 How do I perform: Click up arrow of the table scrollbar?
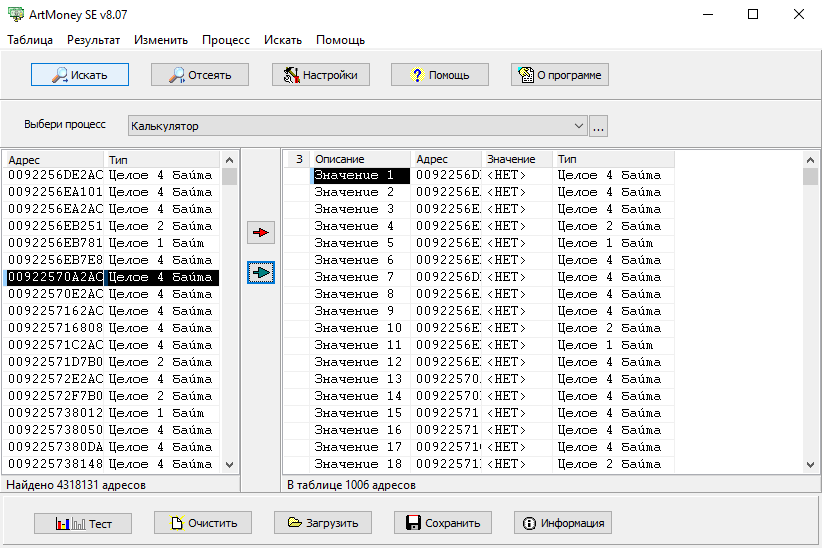pyautogui.click(x=810, y=160)
